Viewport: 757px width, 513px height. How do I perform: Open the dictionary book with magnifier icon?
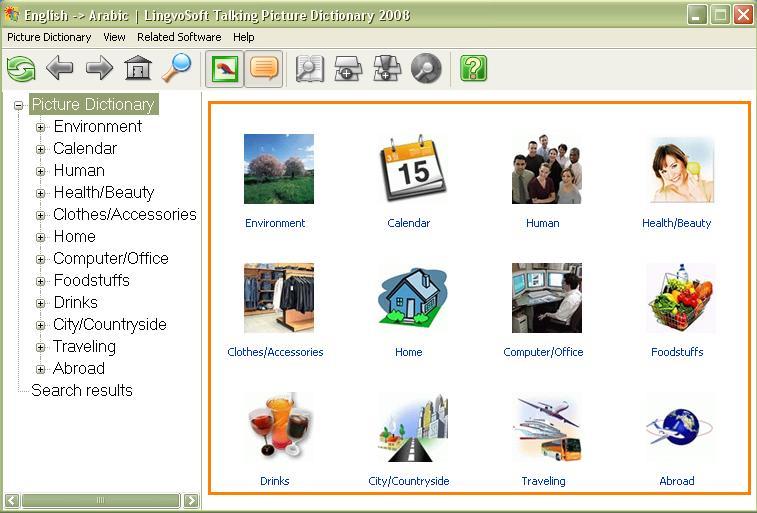coord(309,69)
